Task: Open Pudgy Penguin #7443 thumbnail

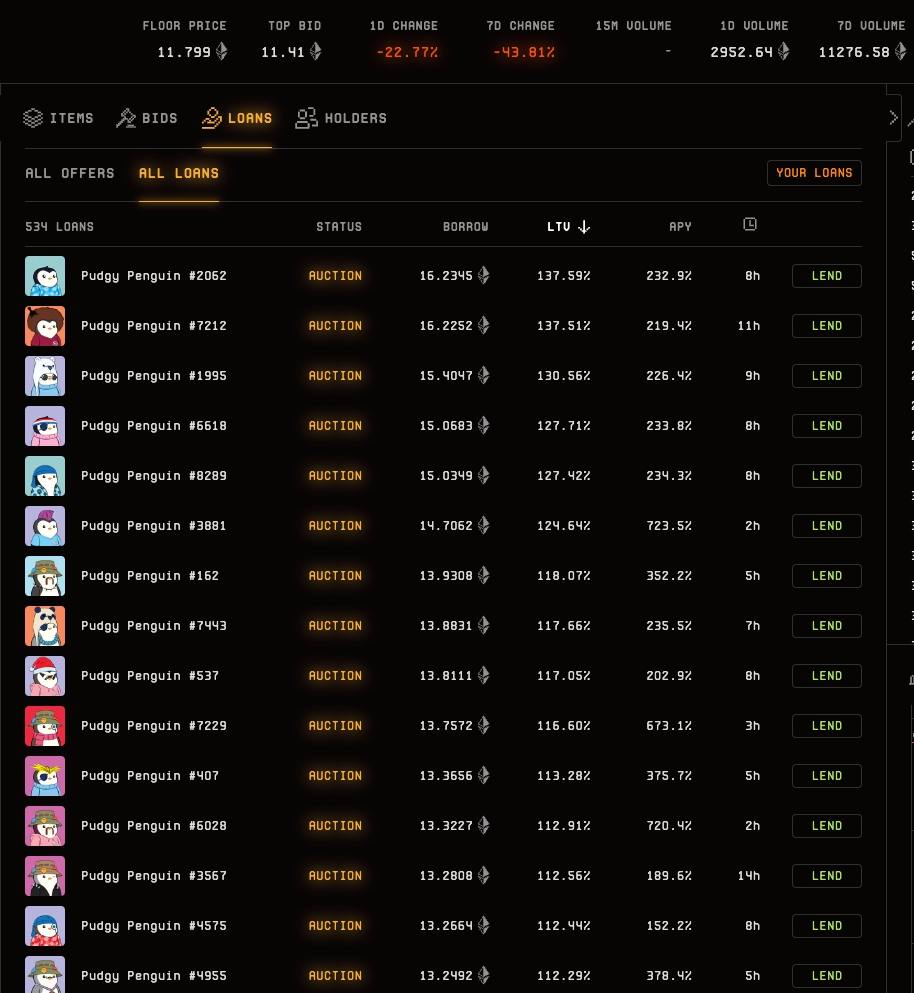Action: coord(45,626)
